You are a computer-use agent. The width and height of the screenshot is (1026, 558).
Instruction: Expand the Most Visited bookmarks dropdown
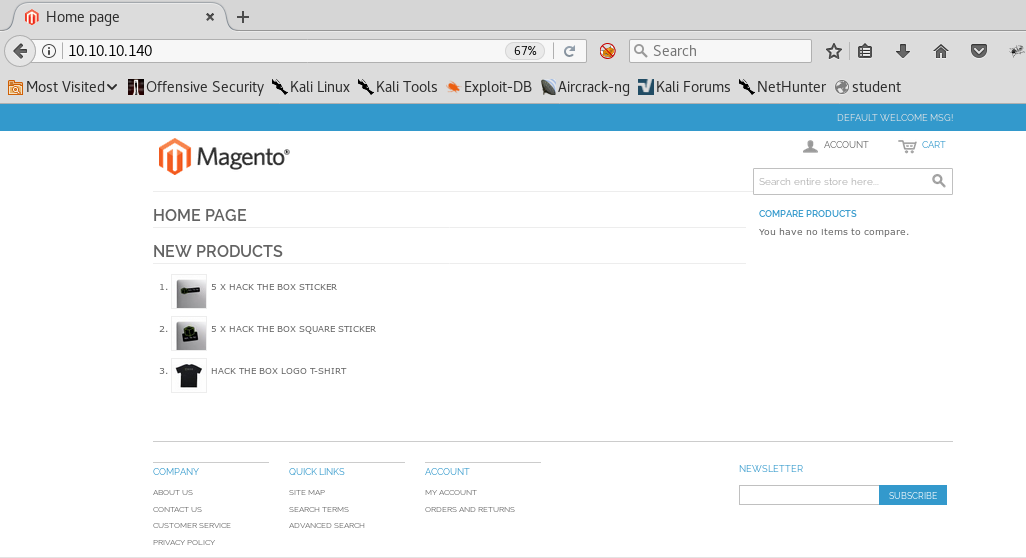63,87
